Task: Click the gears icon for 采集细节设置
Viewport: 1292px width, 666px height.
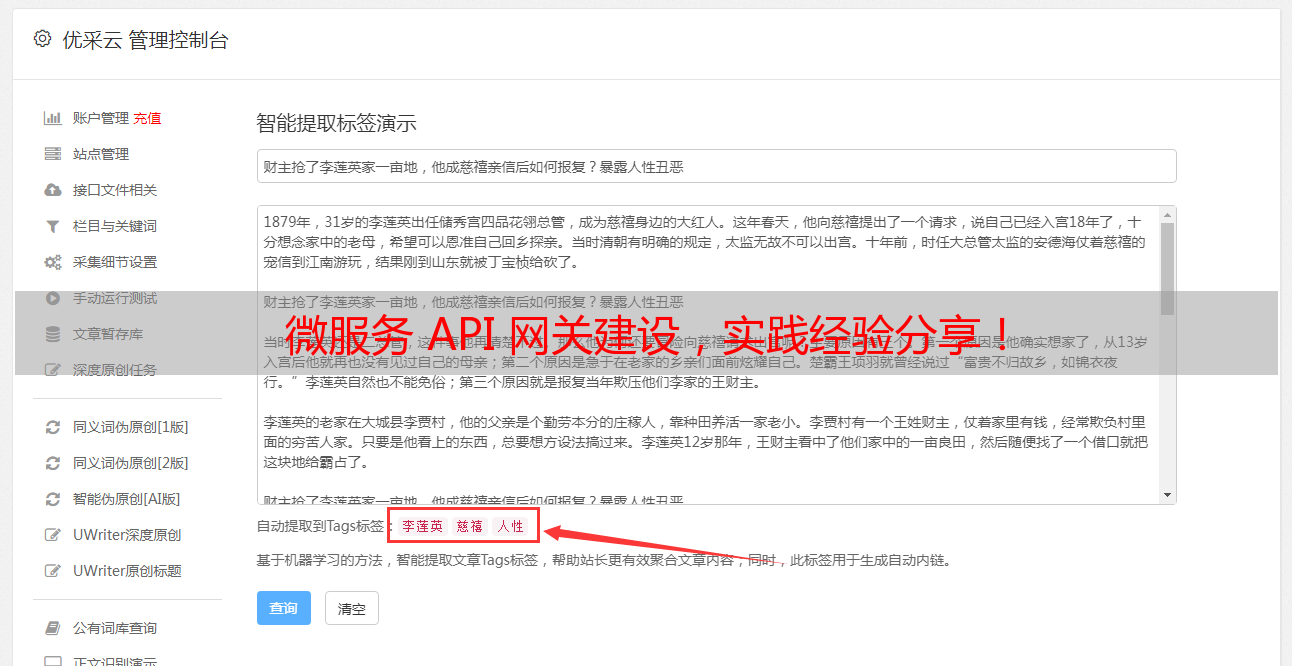Action: point(52,262)
